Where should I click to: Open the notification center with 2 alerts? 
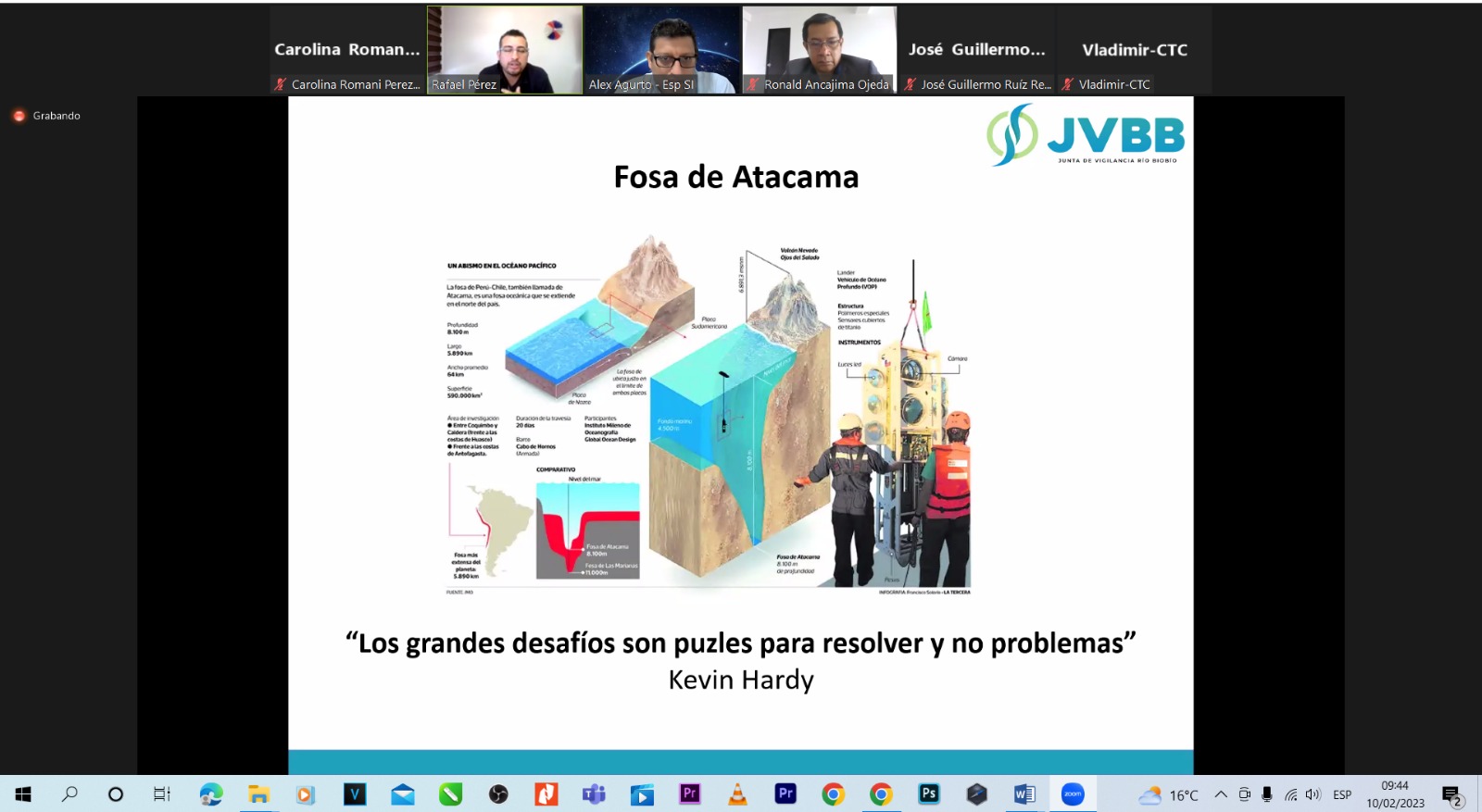pyautogui.click(x=1451, y=794)
